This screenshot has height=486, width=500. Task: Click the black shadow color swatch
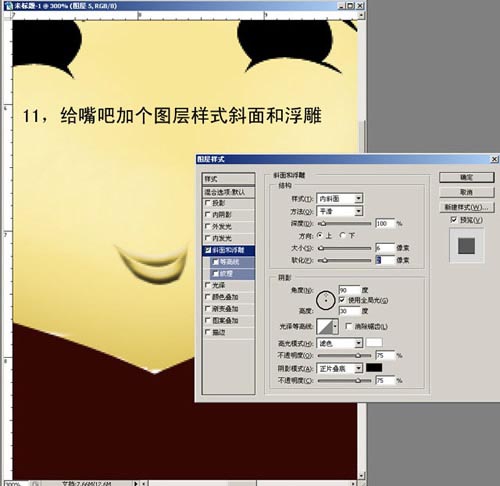pos(374,368)
